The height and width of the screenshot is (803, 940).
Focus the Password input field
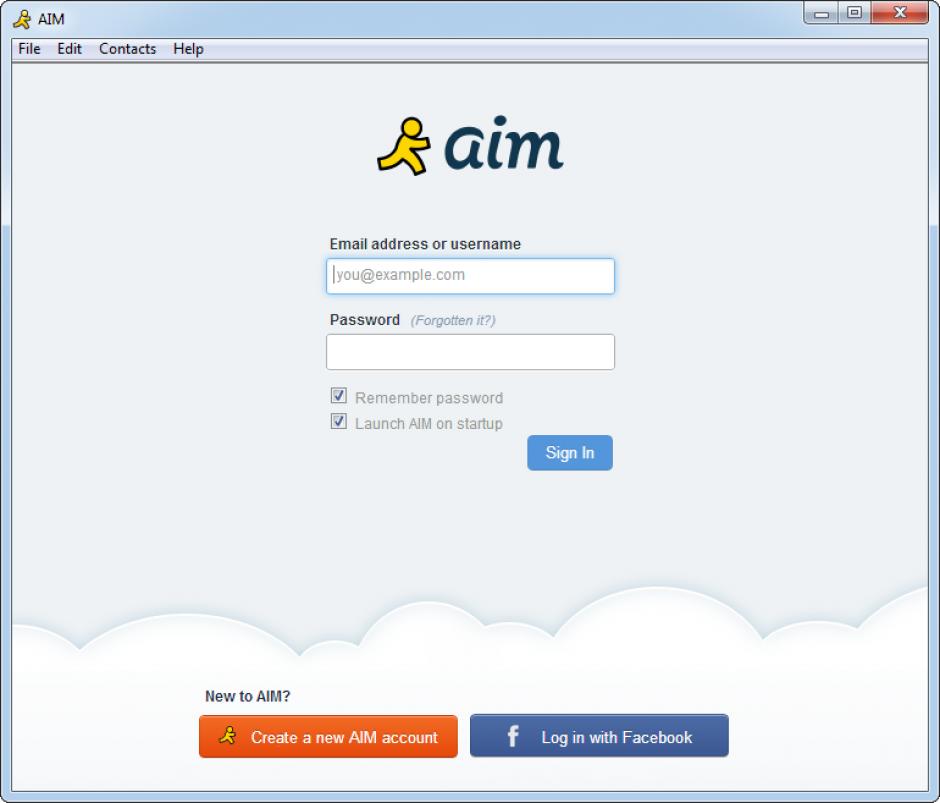point(470,352)
